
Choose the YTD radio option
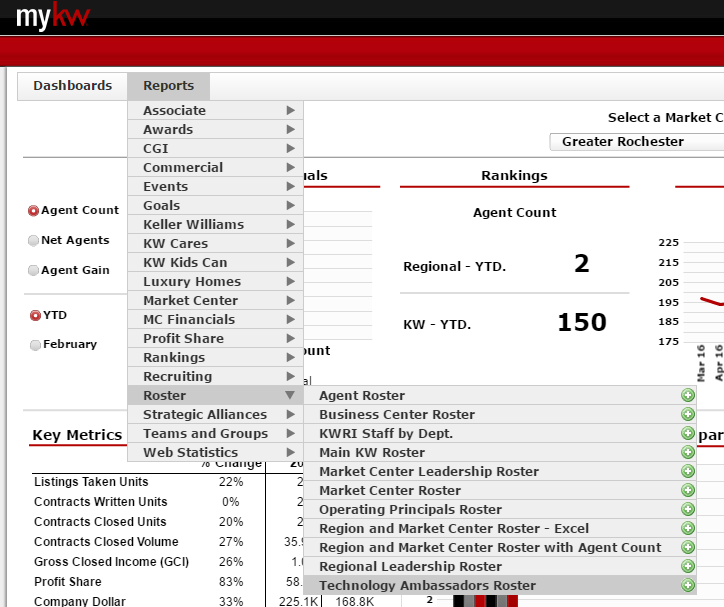point(35,315)
